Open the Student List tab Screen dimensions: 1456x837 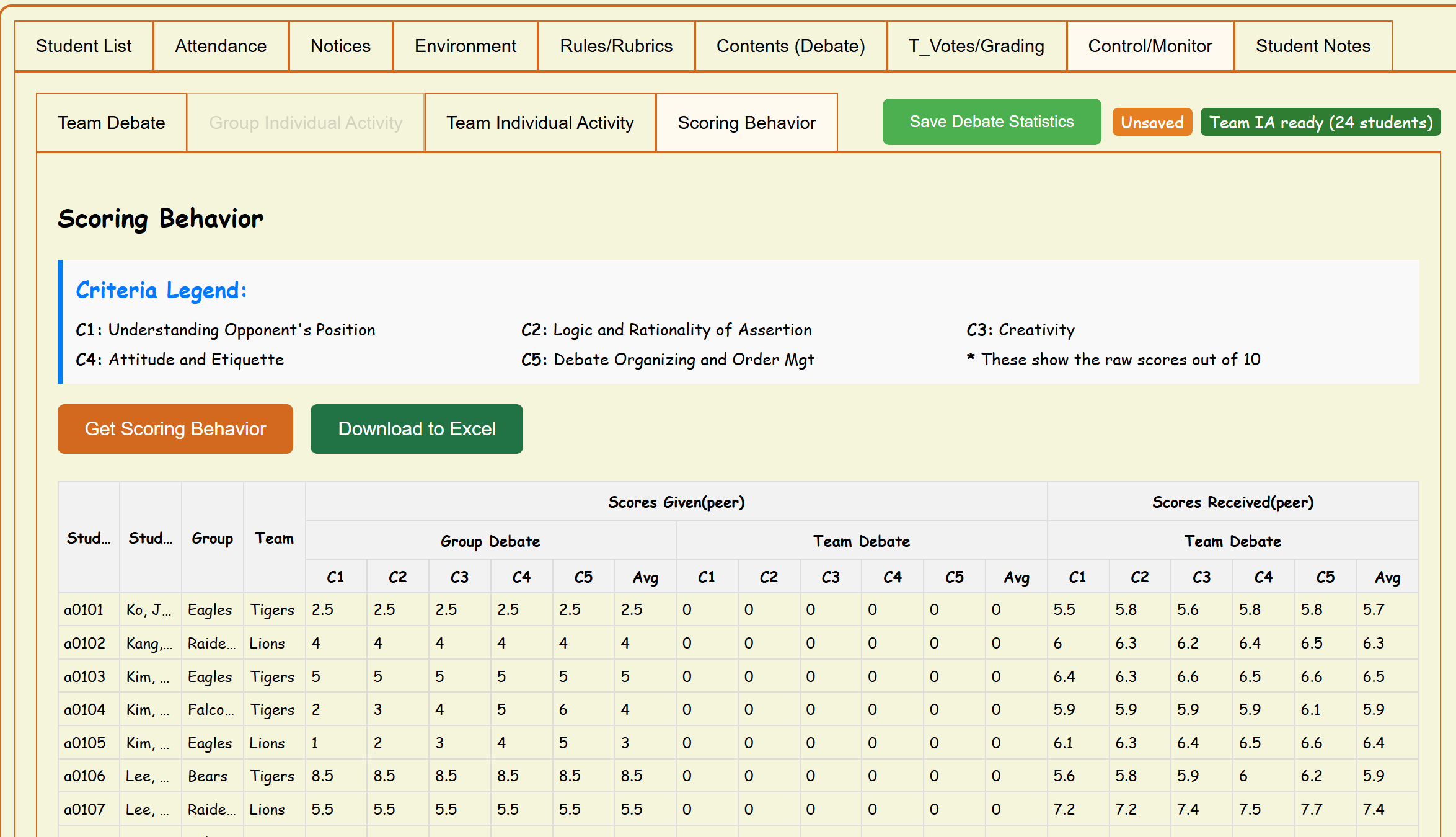[84, 46]
